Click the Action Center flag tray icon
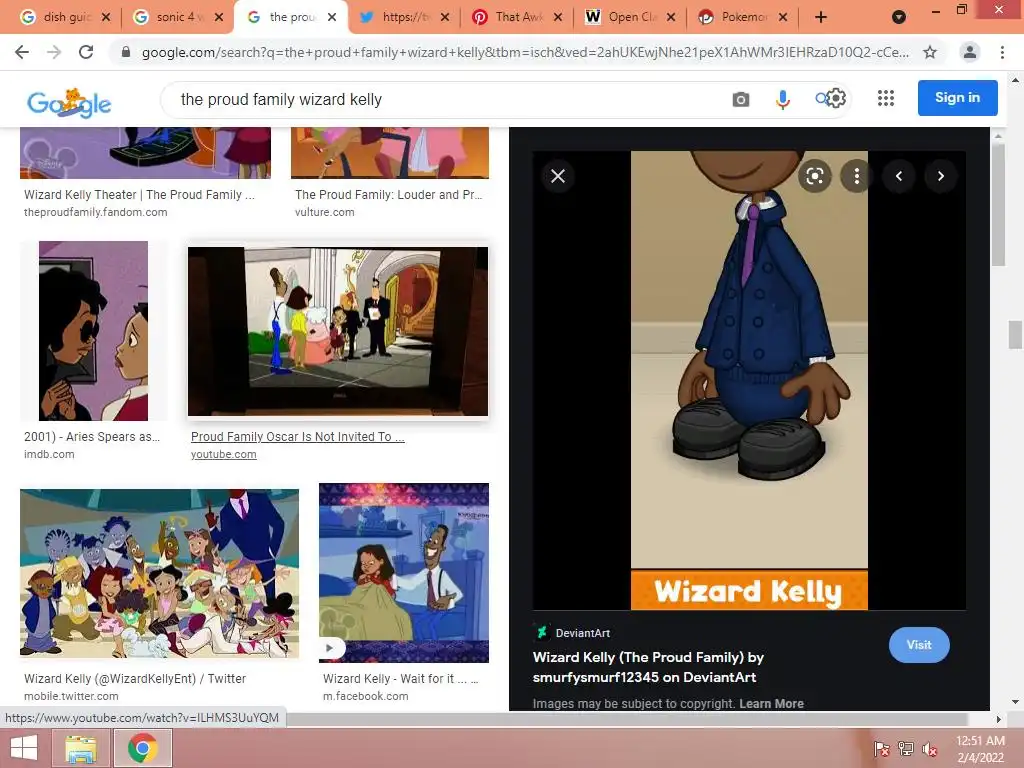The image size is (1024, 768). click(x=881, y=749)
